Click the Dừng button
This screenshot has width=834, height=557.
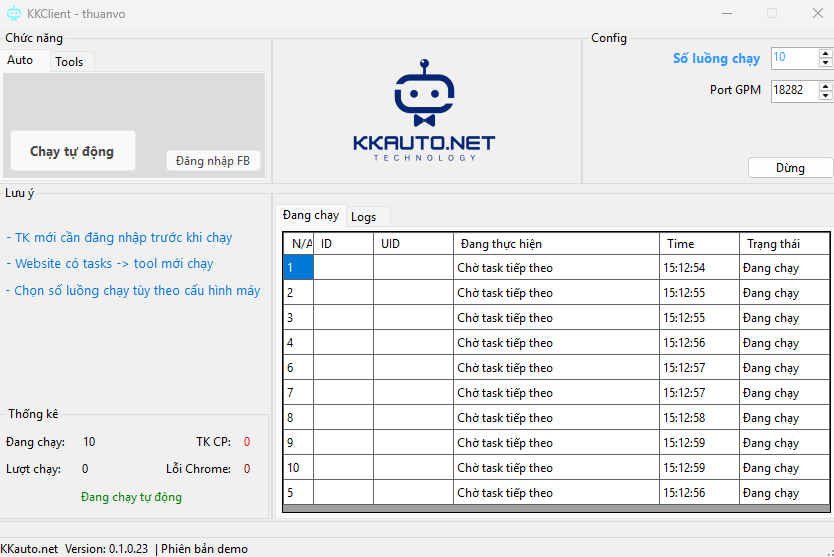[x=790, y=168]
